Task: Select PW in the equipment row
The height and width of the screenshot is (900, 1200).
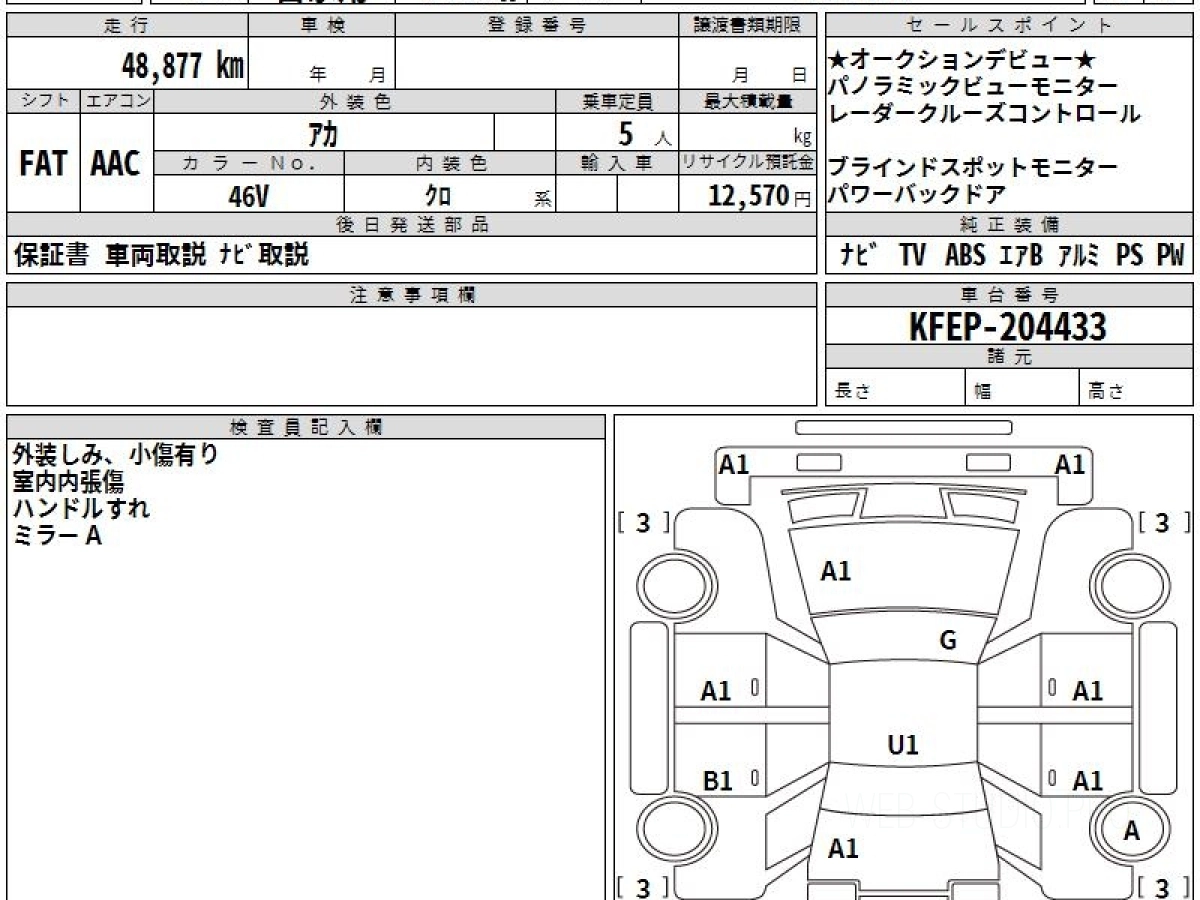Action: [x=1170, y=256]
